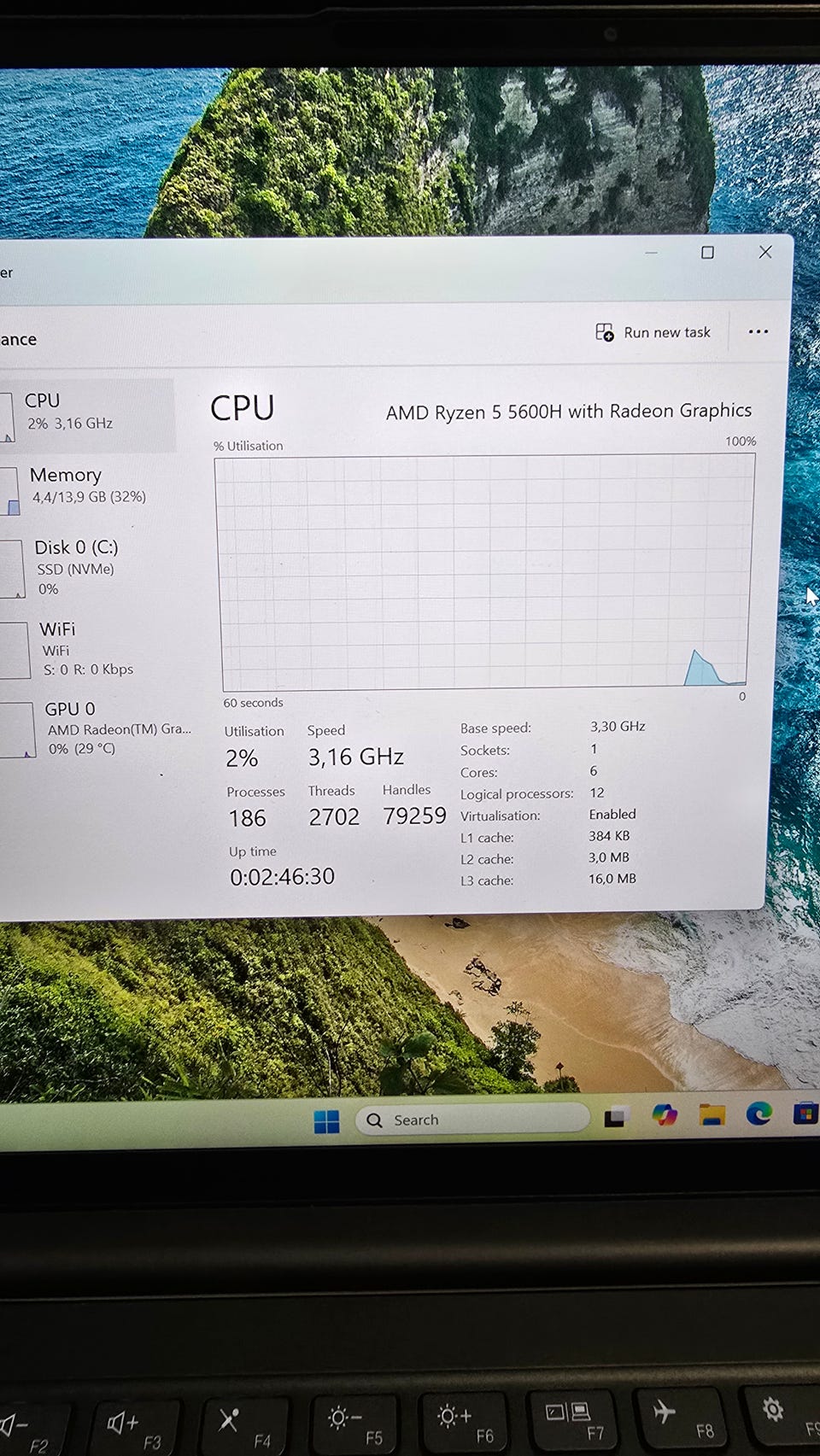Image resolution: width=820 pixels, height=1456 pixels.
Task: Click the GPU 0 mini graph thumbnail
Action: [x=17, y=730]
